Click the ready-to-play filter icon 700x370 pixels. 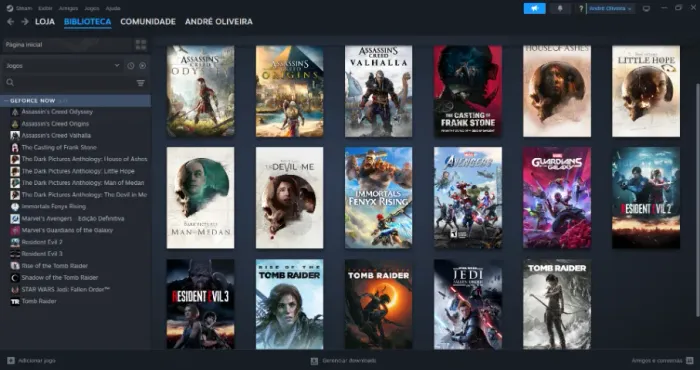pos(142,66)
